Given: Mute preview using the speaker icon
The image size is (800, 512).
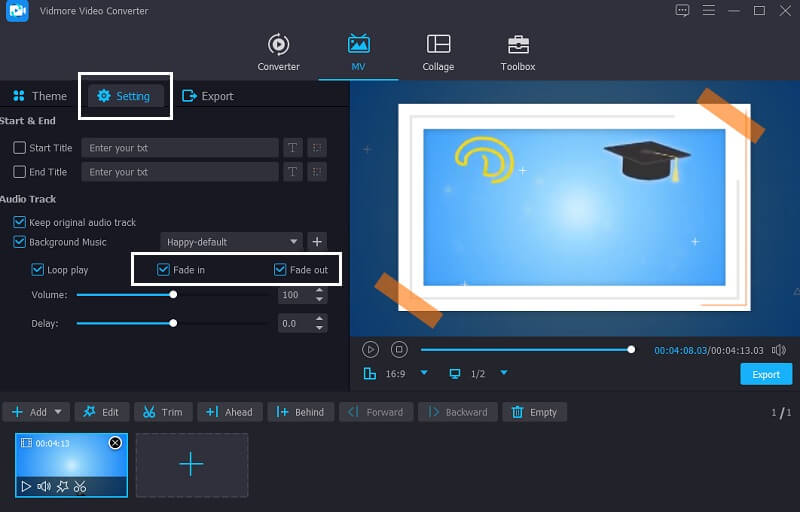Looking at the screenshot, I should (x=779, y=350).
